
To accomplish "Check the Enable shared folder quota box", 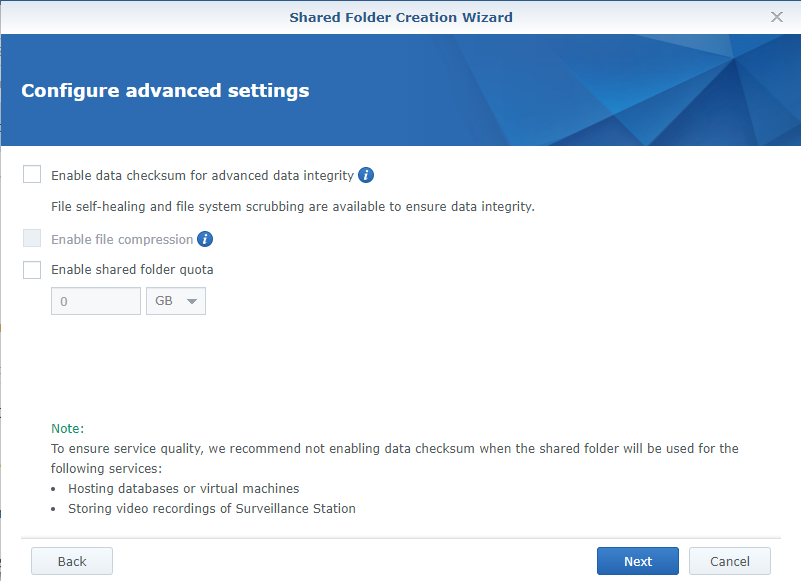I will 32,270.
